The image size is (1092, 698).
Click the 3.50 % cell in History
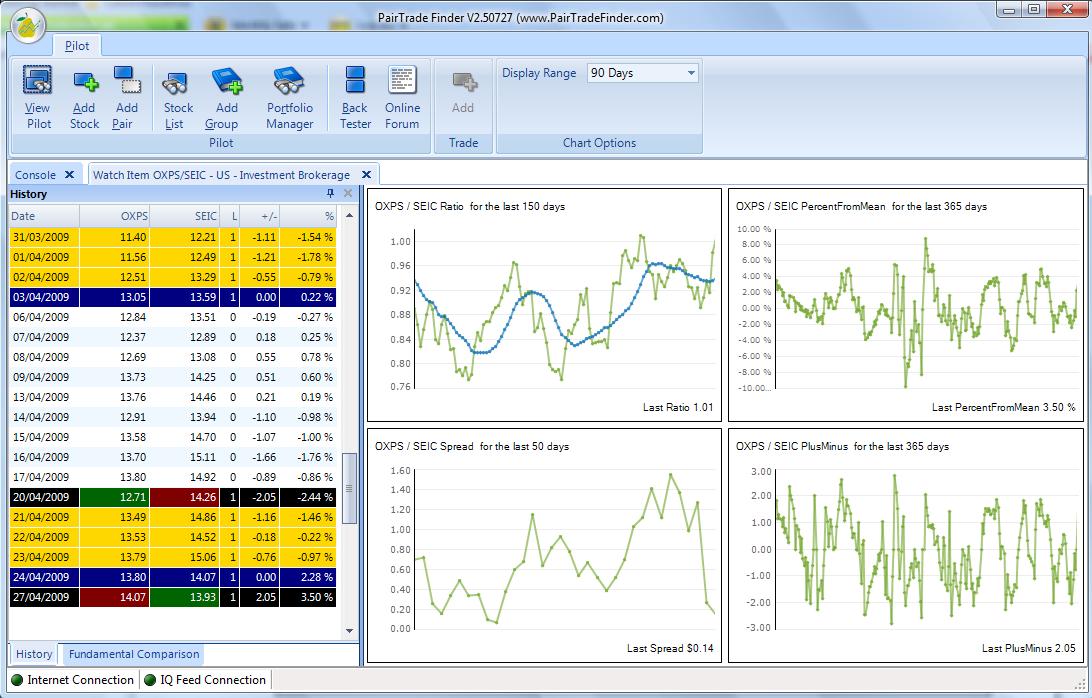tap(309, 597)
